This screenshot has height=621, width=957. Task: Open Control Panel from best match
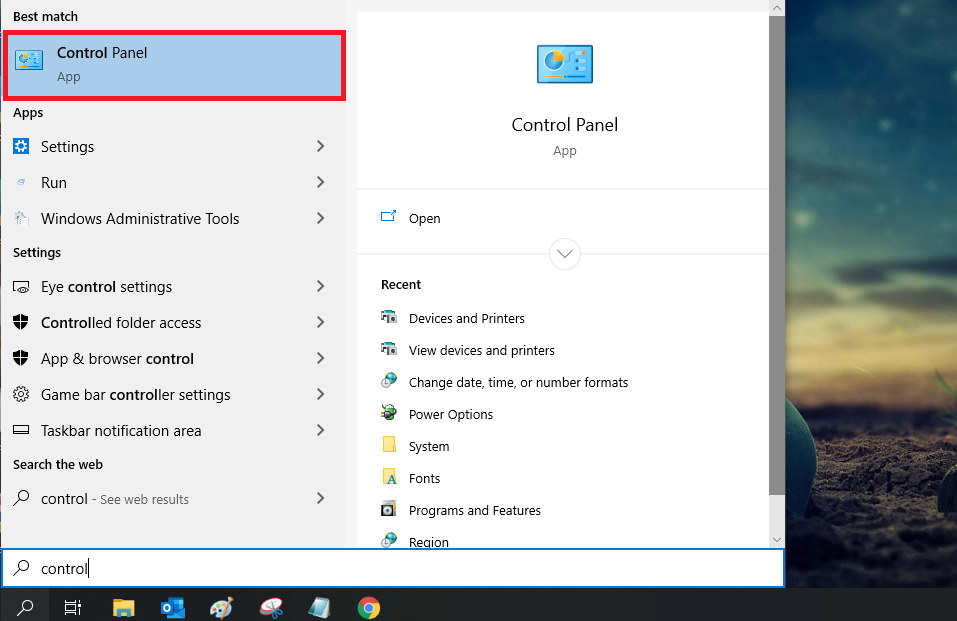pyautogui.click(x=173, y=64)
